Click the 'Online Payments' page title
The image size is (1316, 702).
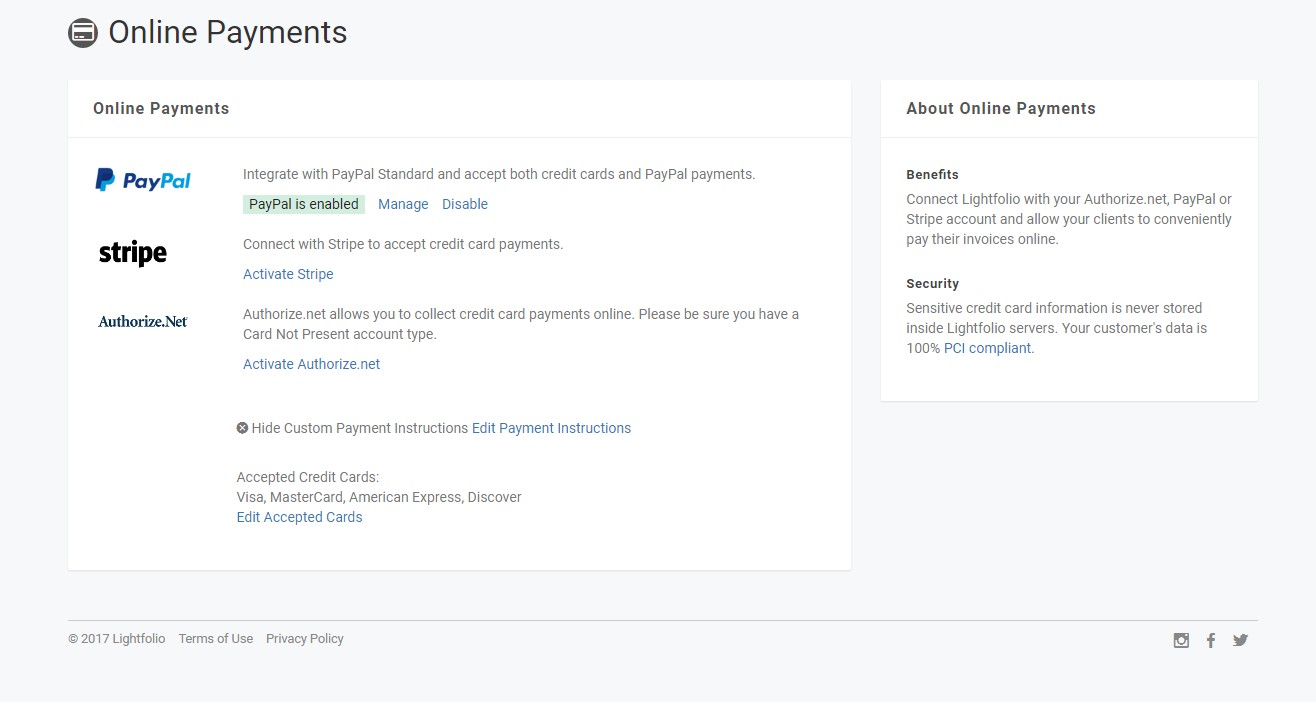[228, 33]
